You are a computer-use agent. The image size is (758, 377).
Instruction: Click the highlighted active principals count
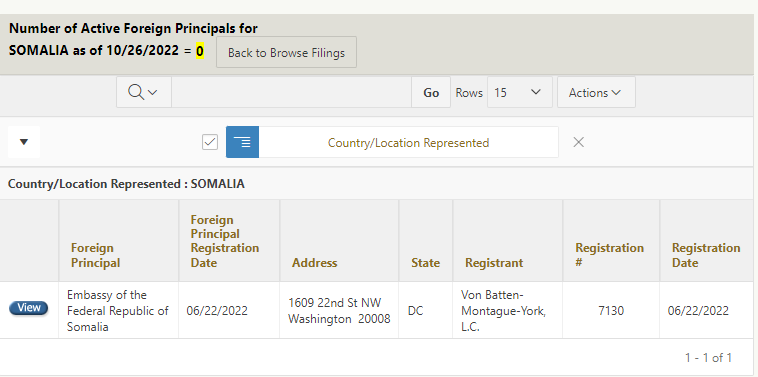click(x=200, y=50)
